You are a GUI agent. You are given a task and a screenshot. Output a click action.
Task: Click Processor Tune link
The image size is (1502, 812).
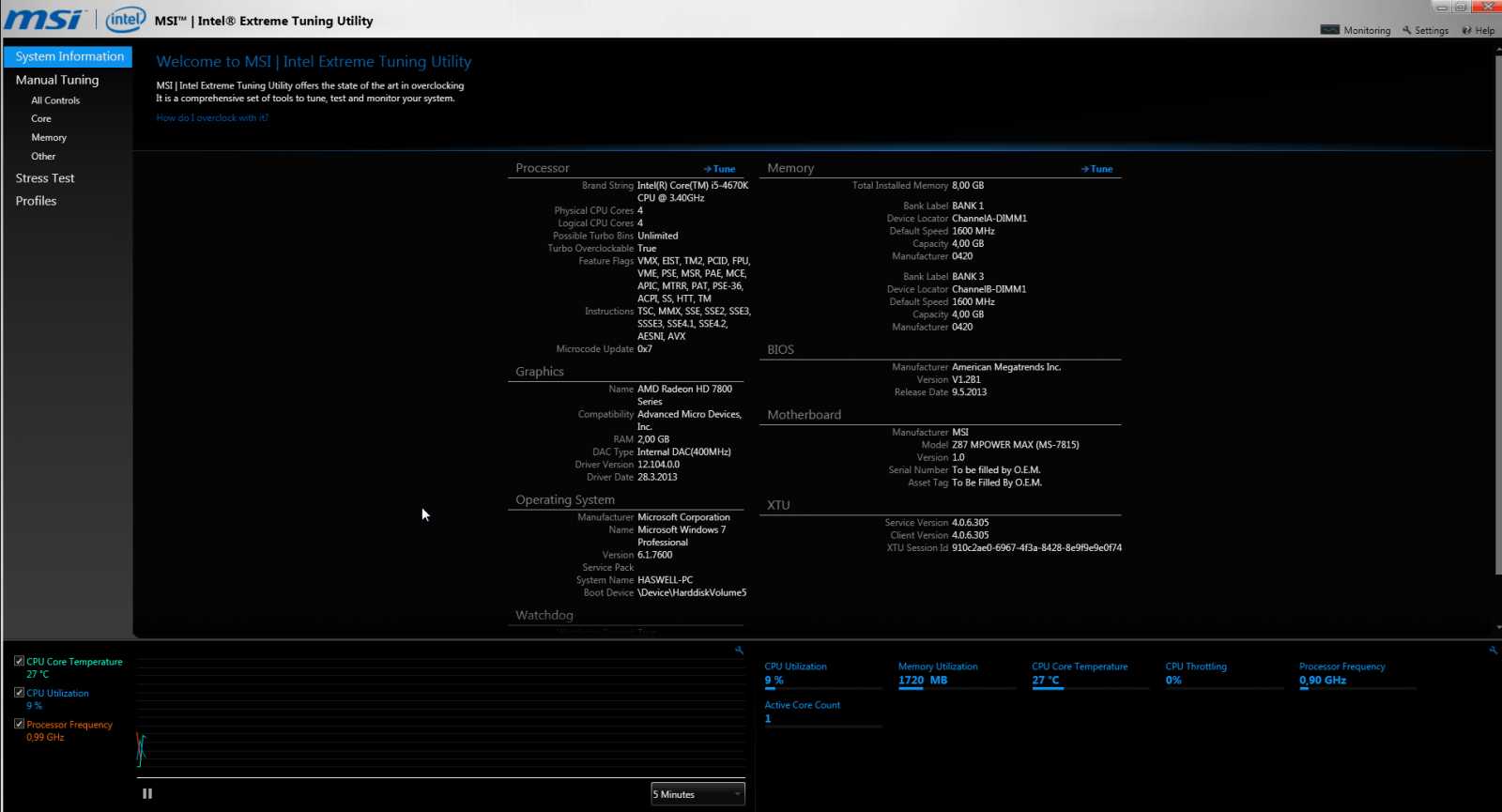(x=720, y=169)
